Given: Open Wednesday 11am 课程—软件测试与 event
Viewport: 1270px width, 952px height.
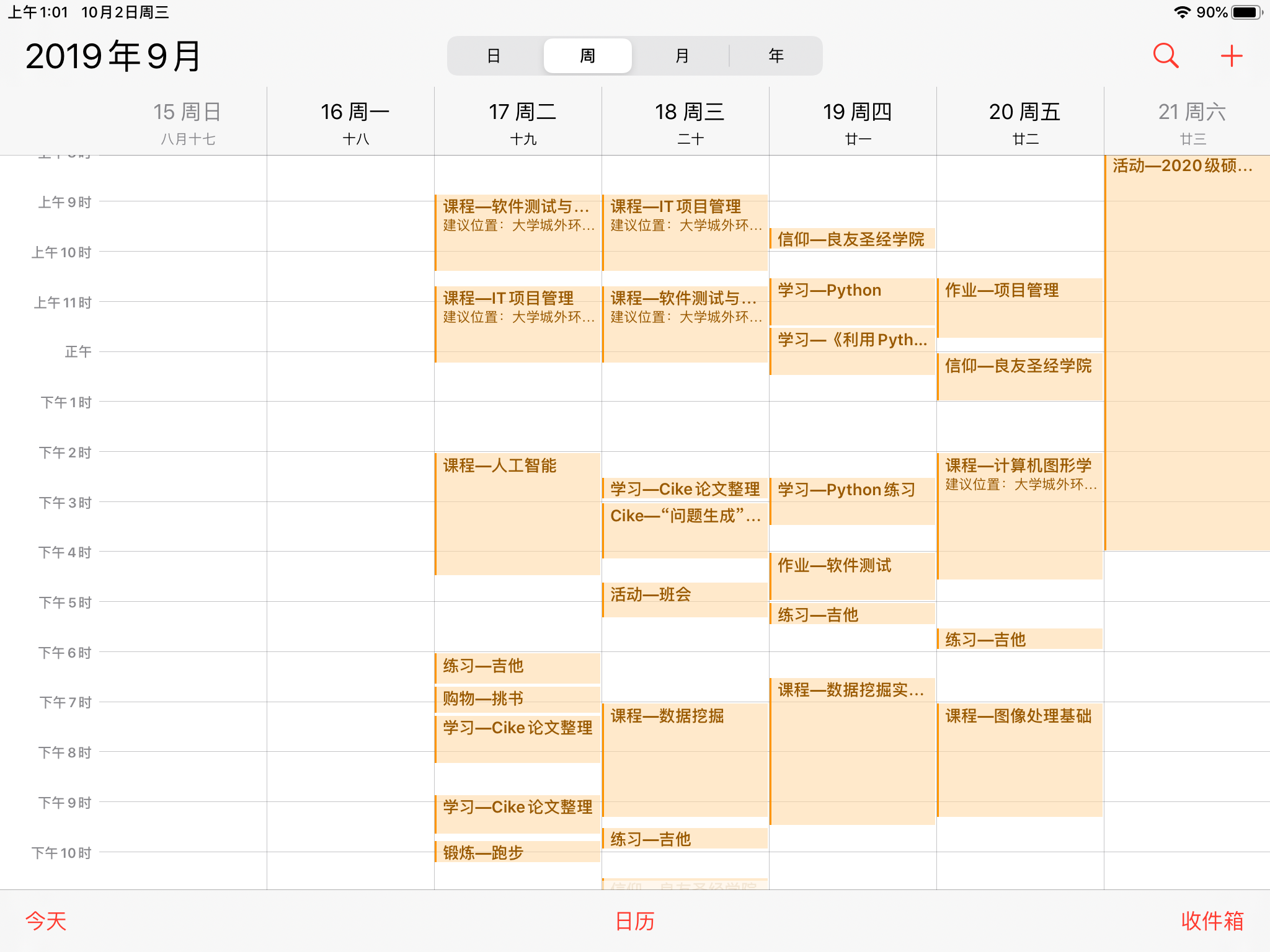Looking at the screenshot, I should [x=685, y=324].
